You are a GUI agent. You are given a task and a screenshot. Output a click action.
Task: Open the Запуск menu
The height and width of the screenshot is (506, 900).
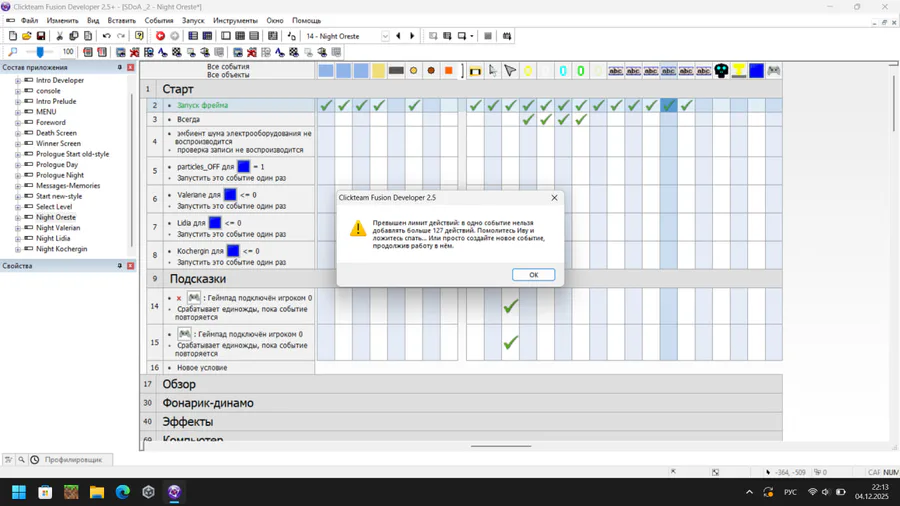193,21
